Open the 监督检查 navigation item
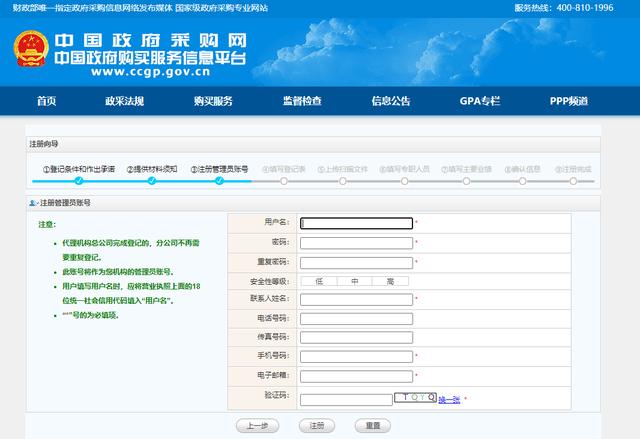The width and height of the screenshot is (640, 439). click(302, 101)
